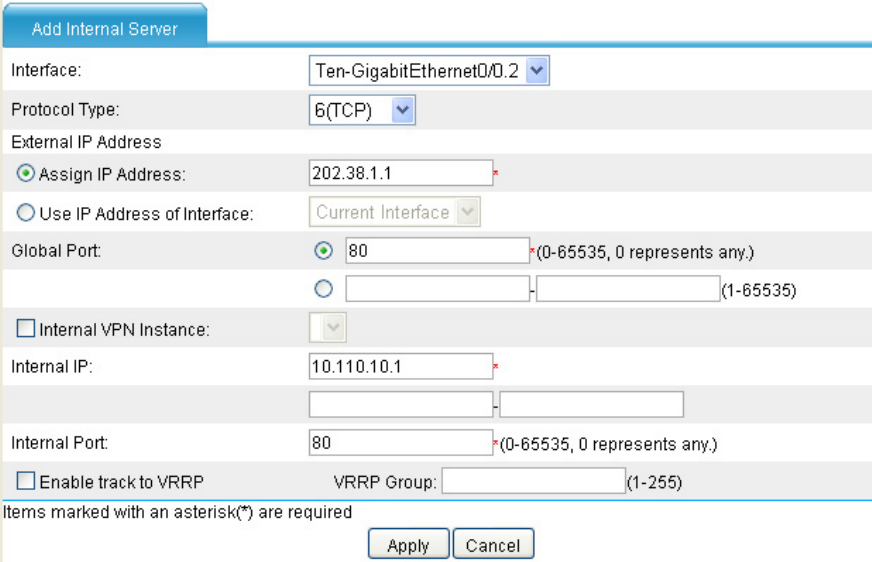Screen dimensions: 872x562
Task: Click the Internal IP field 10.110.10.1
Action: click(400, 366)
